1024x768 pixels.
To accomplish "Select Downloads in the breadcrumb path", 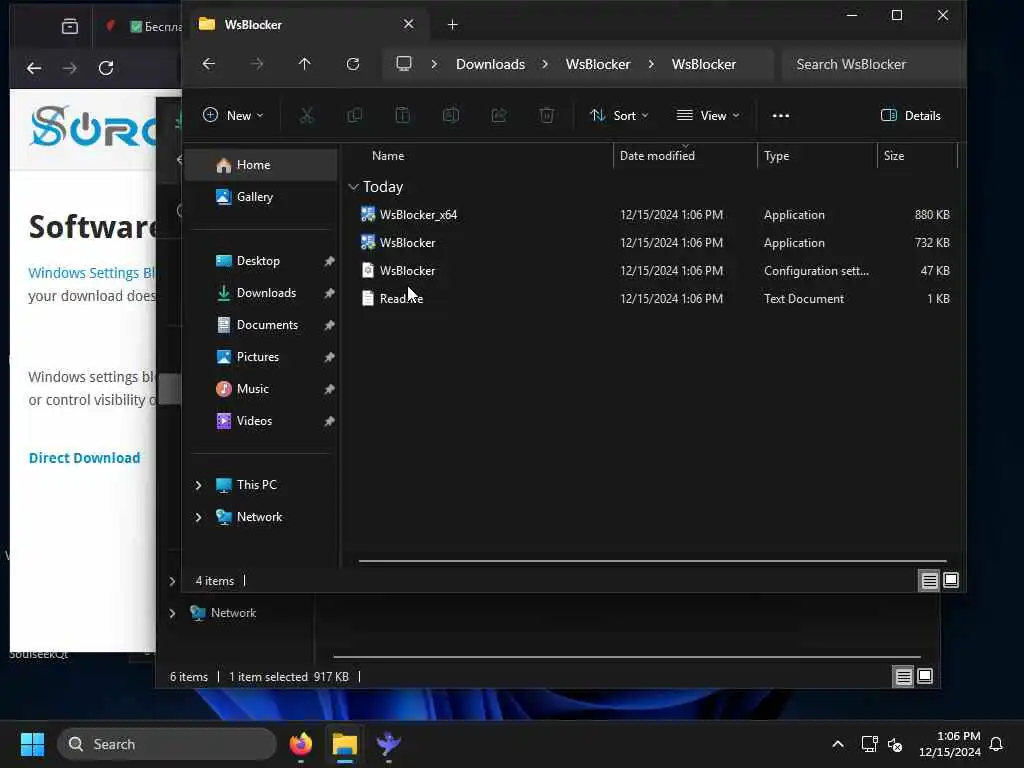I will [490, 64].
